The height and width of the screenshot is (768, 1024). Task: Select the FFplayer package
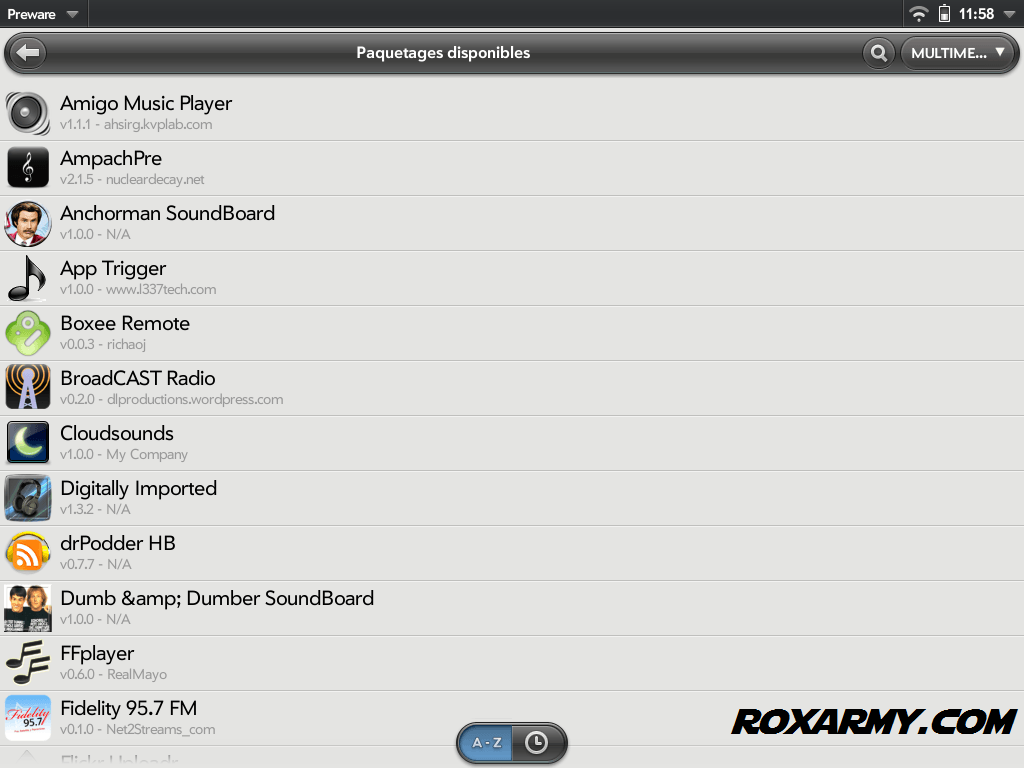click(x=512, y=663)
